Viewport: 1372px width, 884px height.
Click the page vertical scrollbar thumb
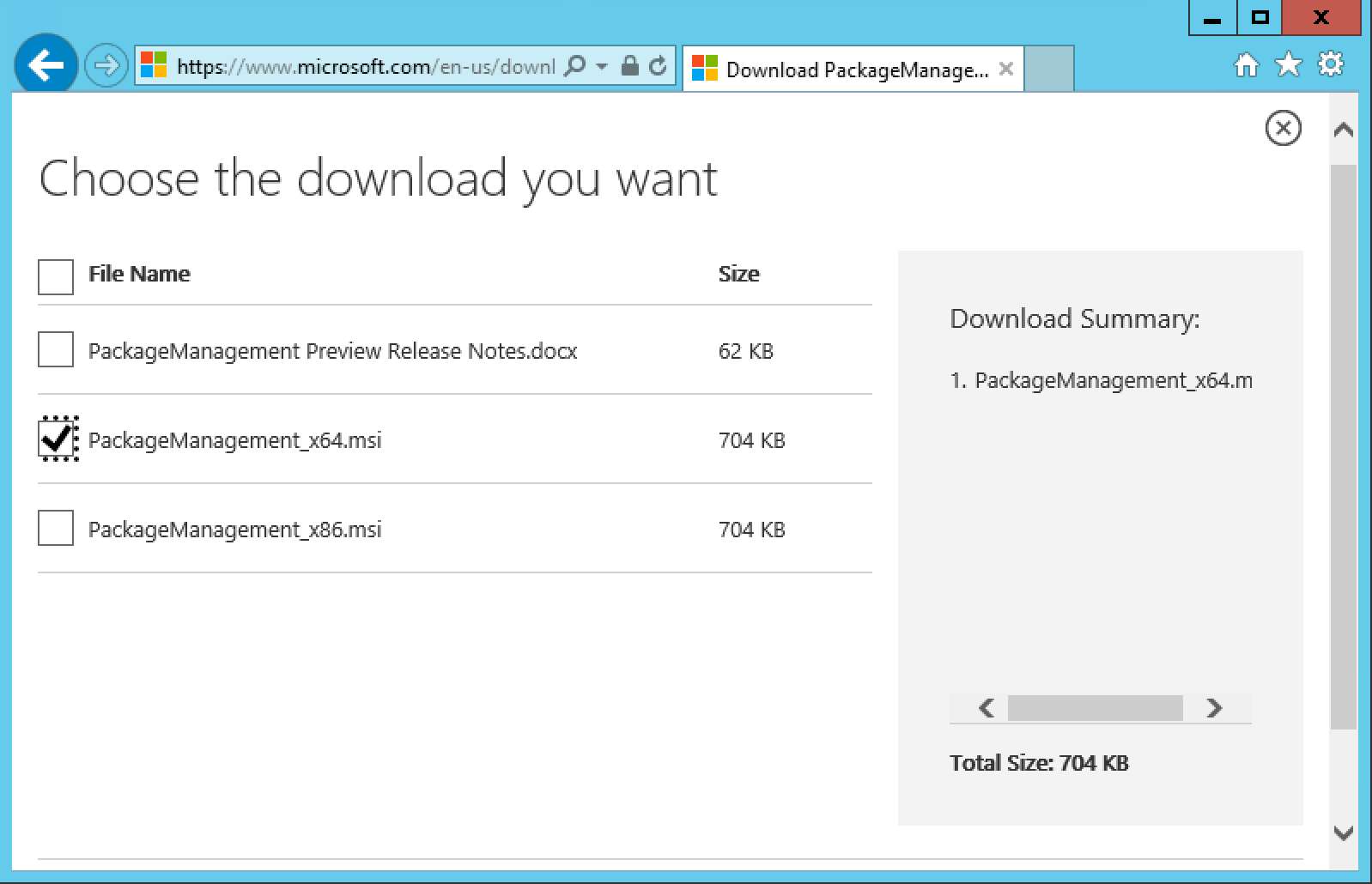[1343, 446]
